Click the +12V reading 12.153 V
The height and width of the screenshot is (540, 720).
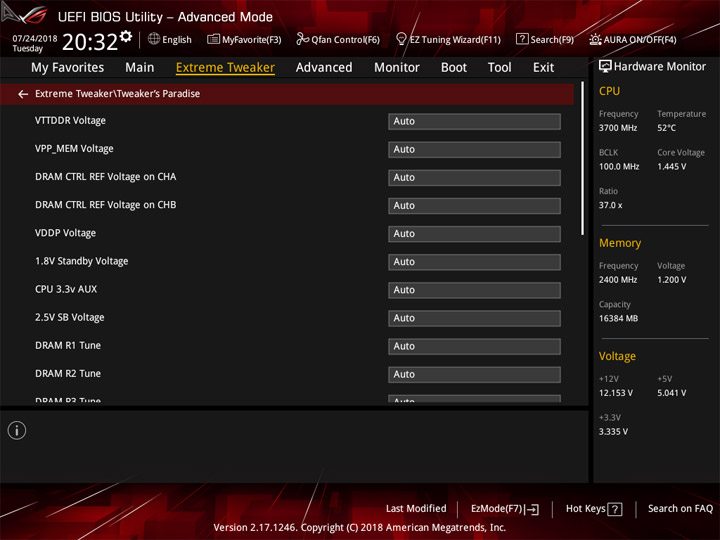coord(616,393)
